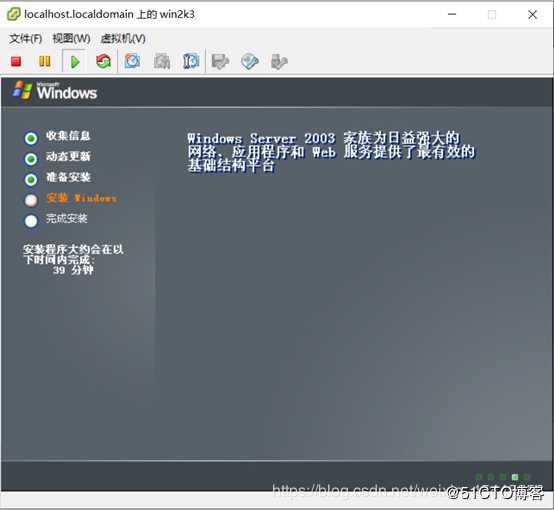Click the floppy drive connection icon
This screenshot has width=554, height=510.
220,62
